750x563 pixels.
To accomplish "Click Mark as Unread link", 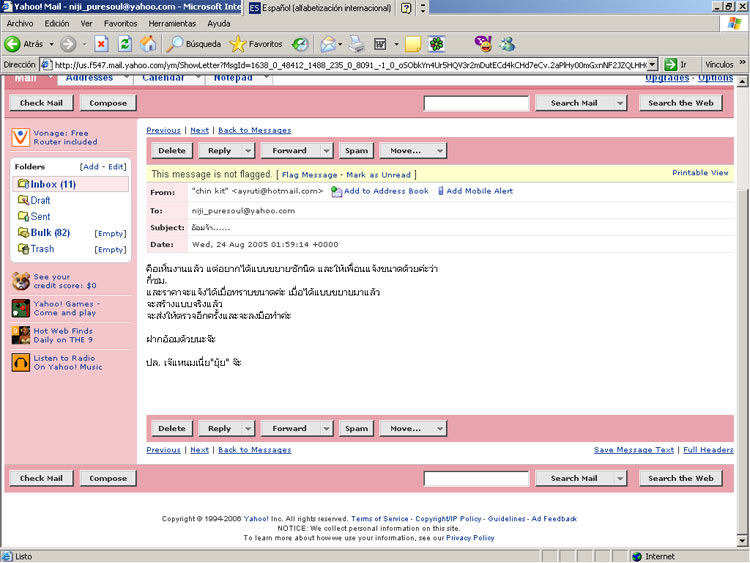I will [x=378, y=175].
